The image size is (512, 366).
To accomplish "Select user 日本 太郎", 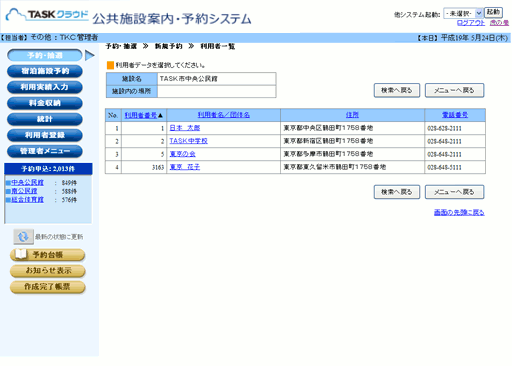I will [x=185, y=128].
